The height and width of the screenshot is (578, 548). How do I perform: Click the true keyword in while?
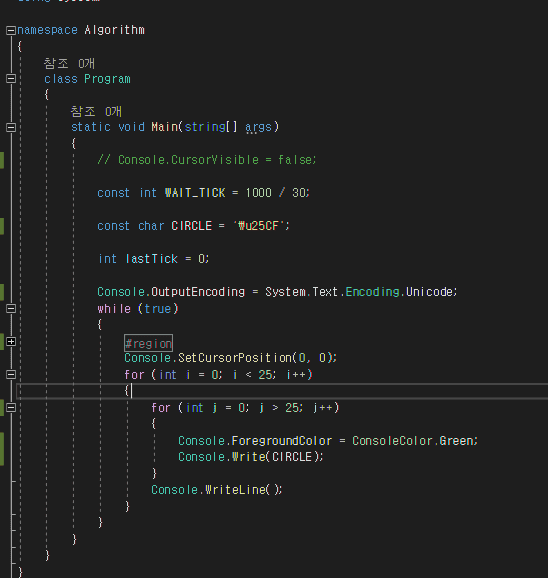(157, 309)
